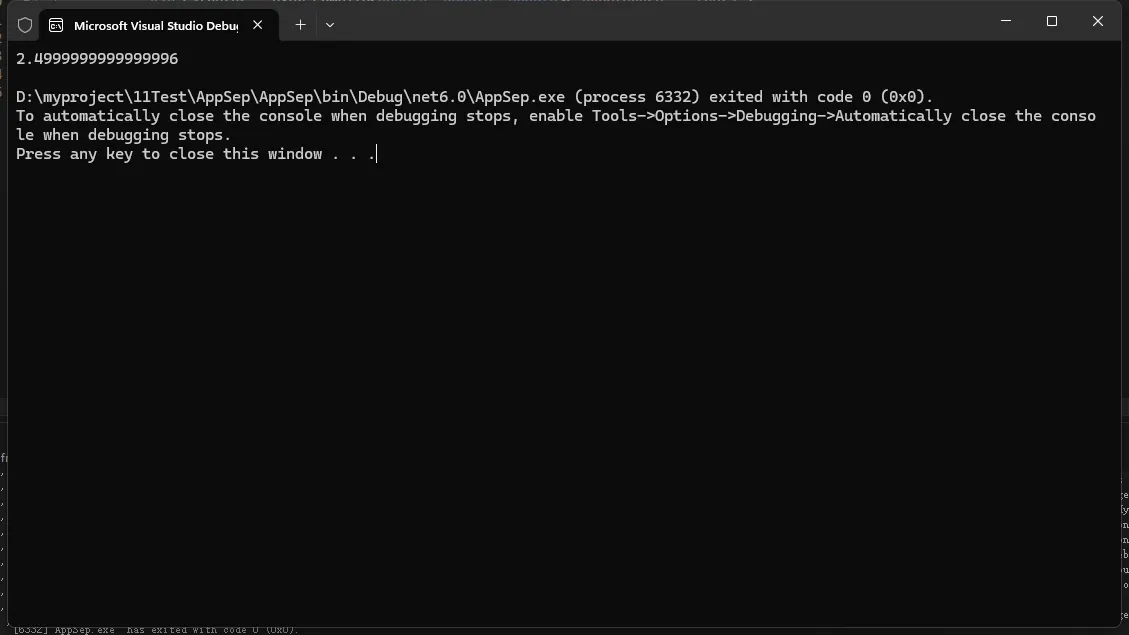The image size is (1129, 635).
Task: Click the 'Press any key to close' prompt
Action: [x=195, y=154]
